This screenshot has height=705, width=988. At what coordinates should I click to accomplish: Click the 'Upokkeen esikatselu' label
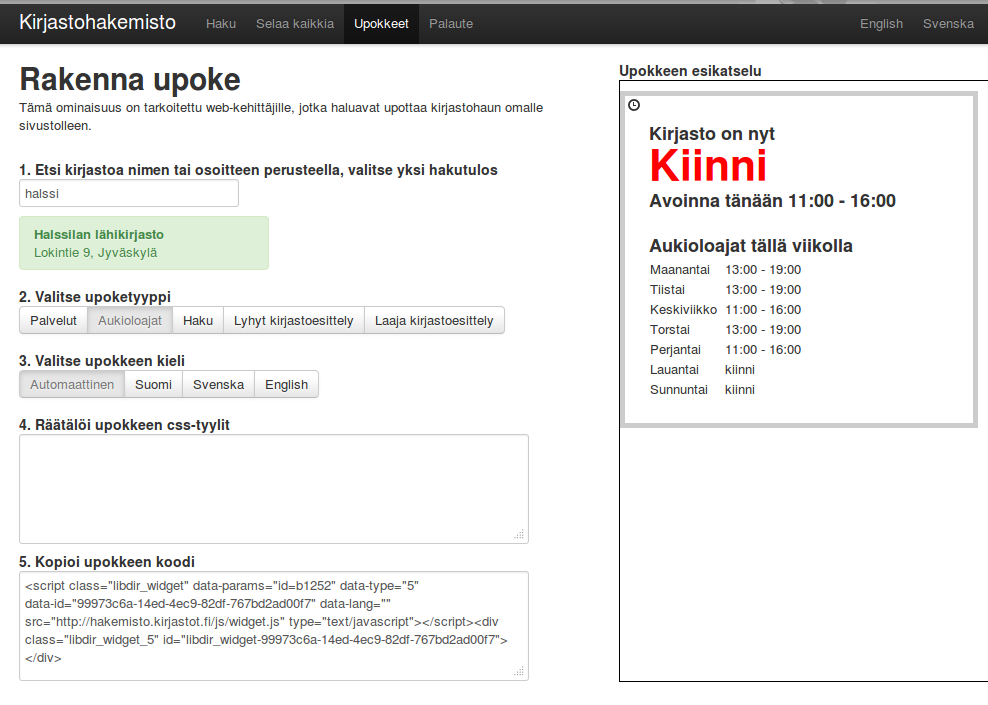pos(690,71)
